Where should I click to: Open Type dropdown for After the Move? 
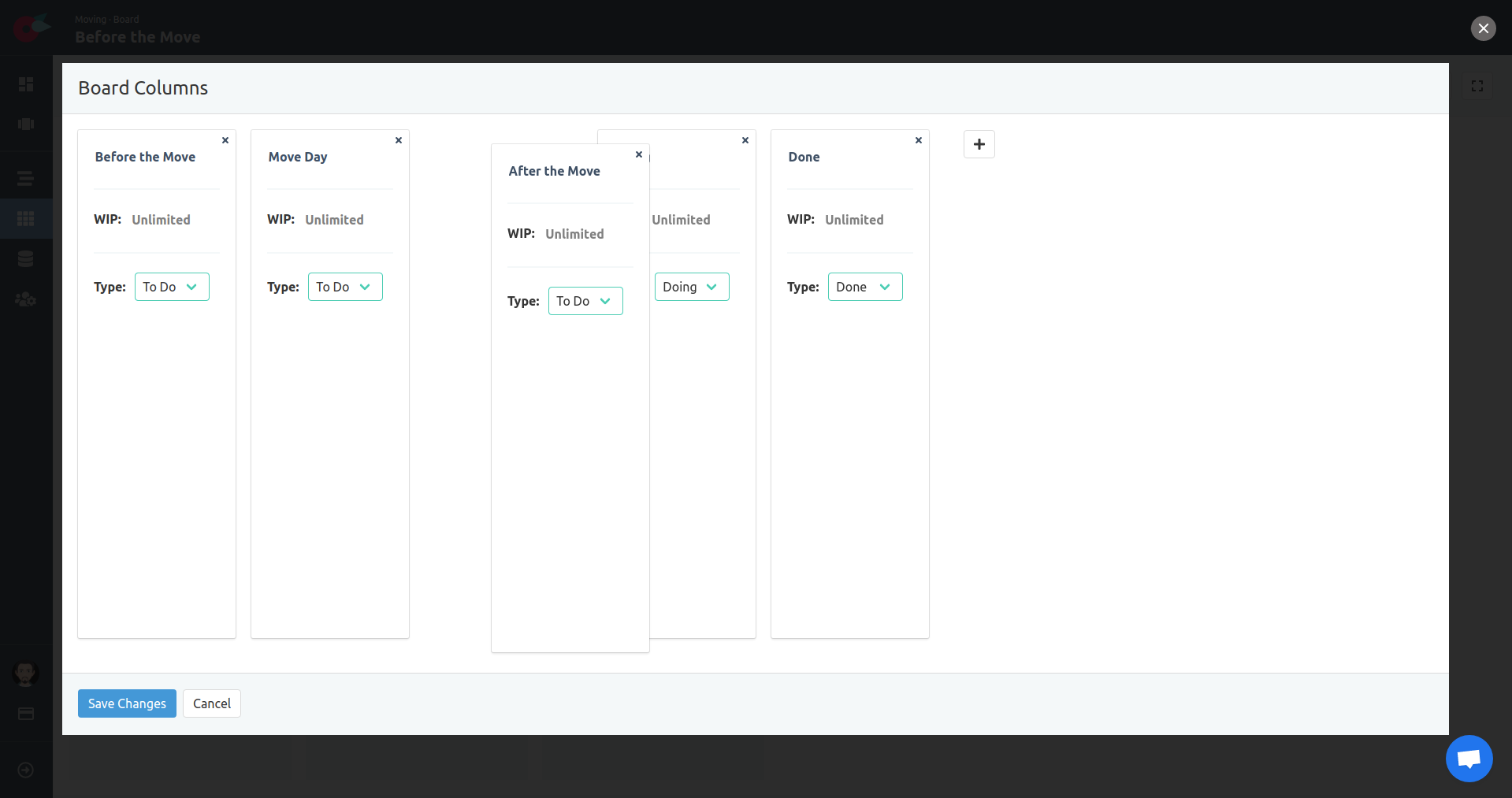[585, 301]
